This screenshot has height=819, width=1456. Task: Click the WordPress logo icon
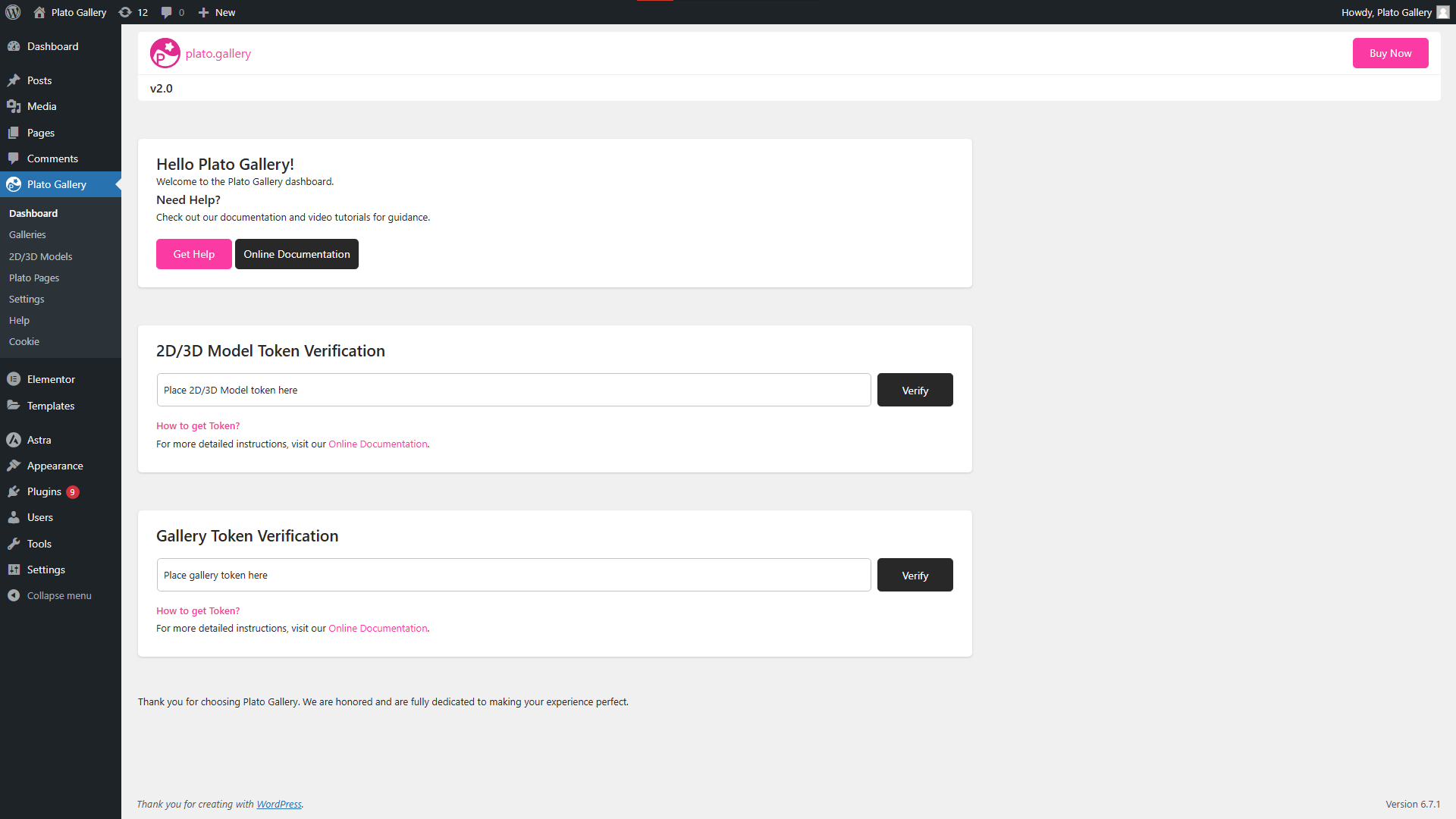pyautogui.click(x=13, y=12)
